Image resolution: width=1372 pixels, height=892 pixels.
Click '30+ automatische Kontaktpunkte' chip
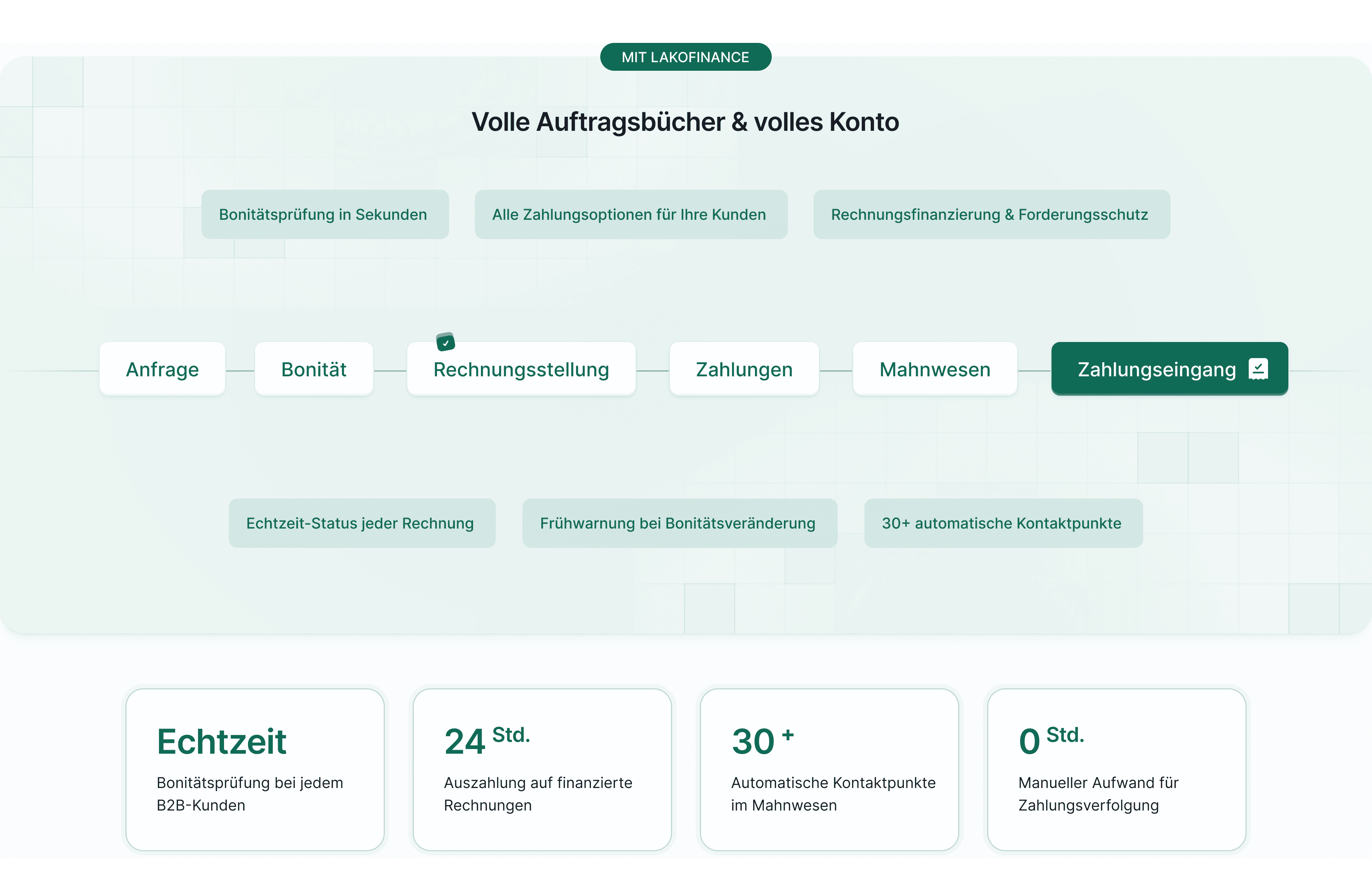1003,523
